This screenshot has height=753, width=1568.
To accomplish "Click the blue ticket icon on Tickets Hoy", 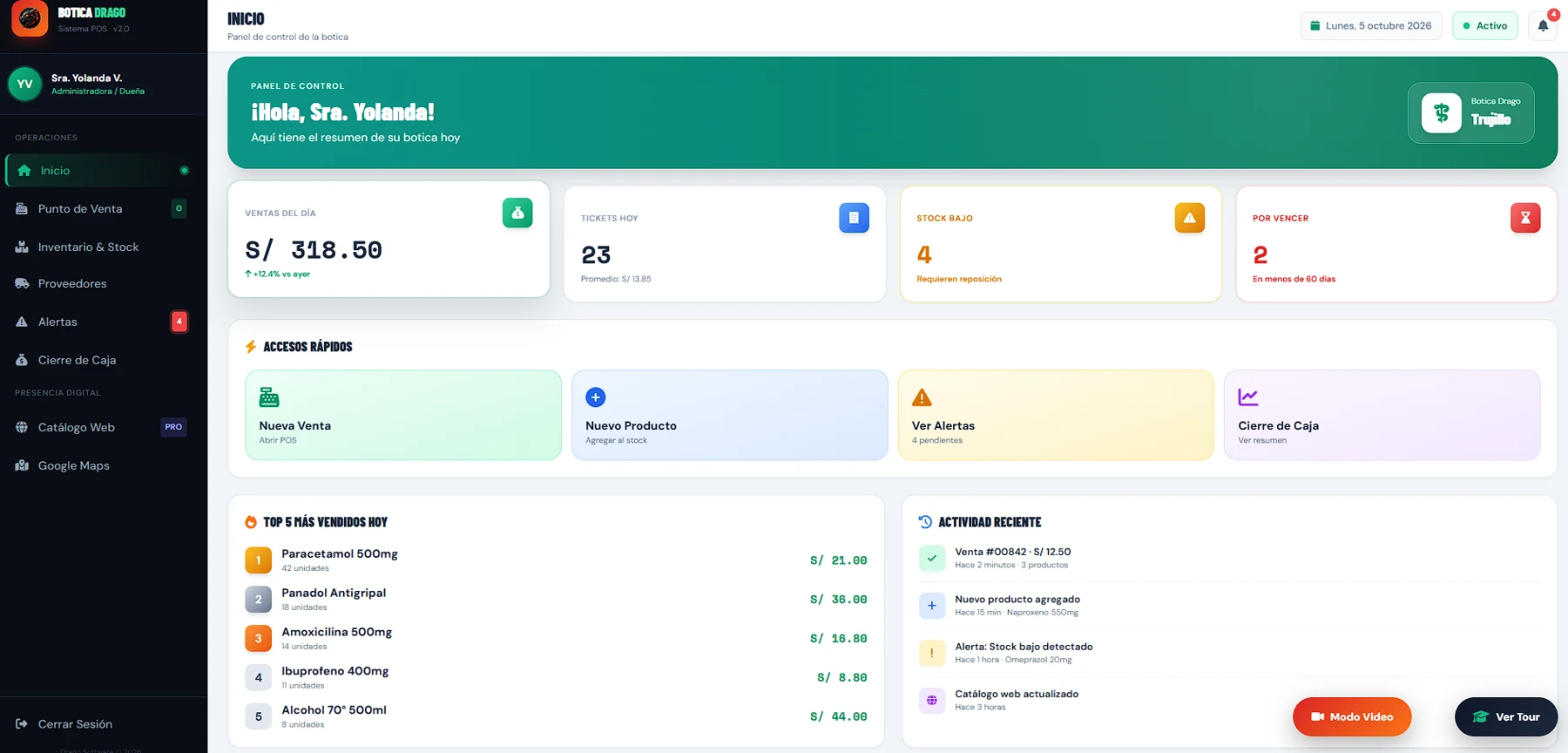I will tap(854, 218).
